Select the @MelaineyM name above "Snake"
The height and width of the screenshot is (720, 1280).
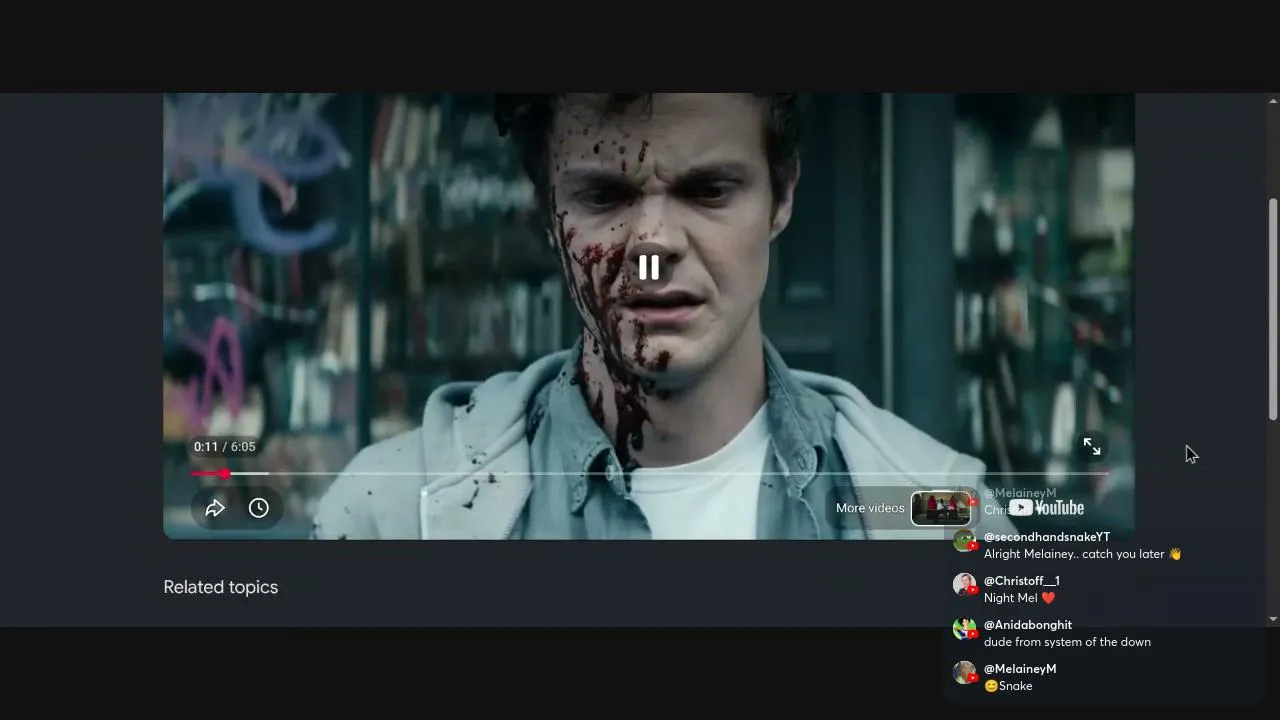click(x=1020, y=669)
